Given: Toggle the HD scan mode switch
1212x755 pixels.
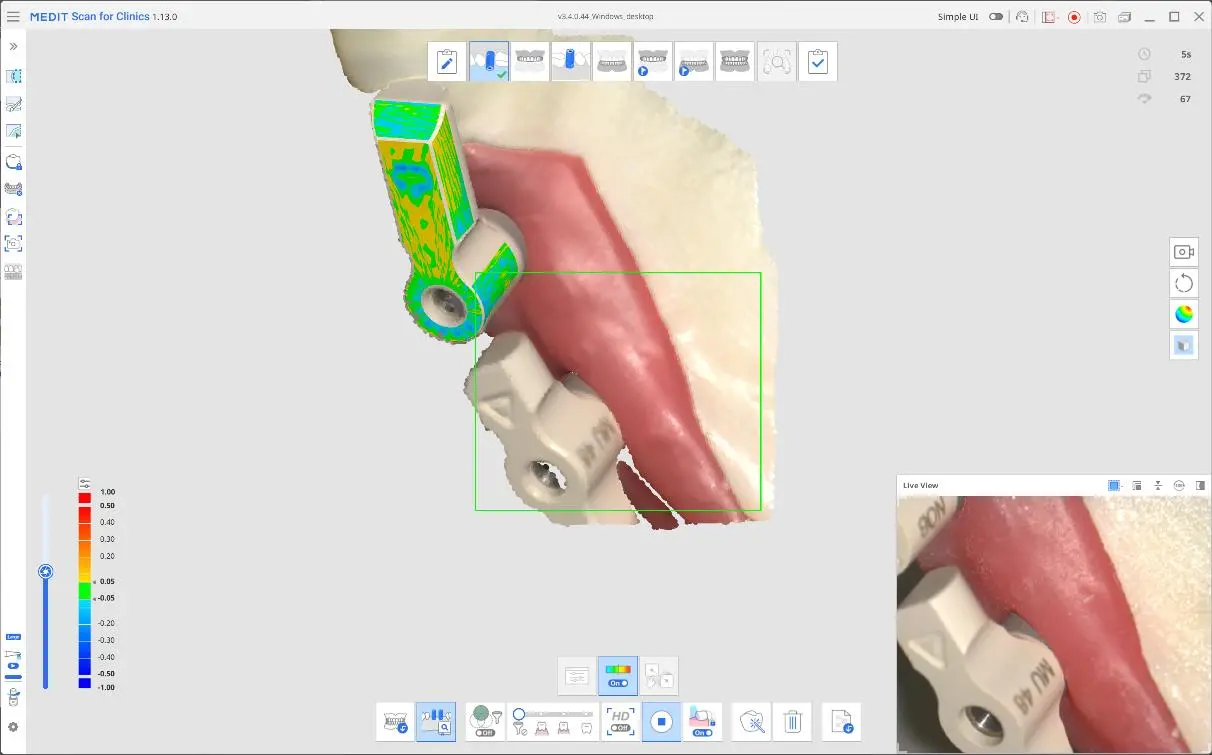Looking at the screenshot, I should (621, 721).
